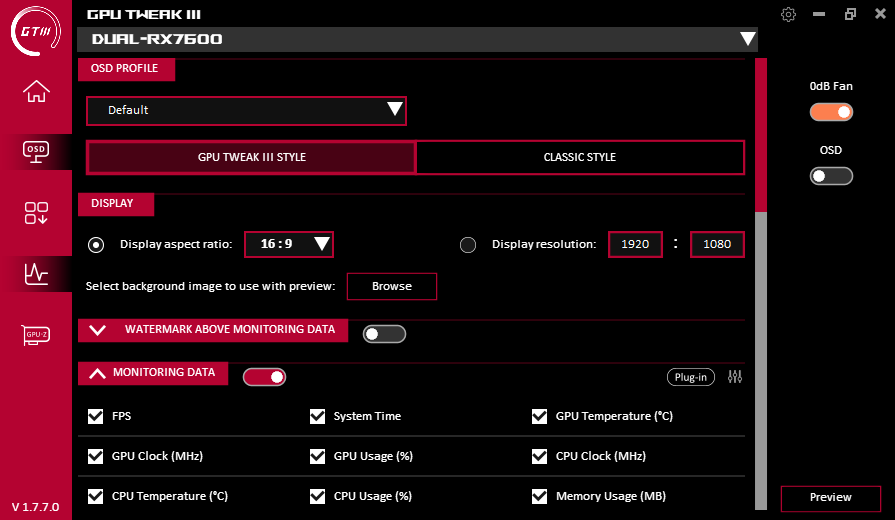
Task: Uncheck System Time checkbox
Action: 317,416
